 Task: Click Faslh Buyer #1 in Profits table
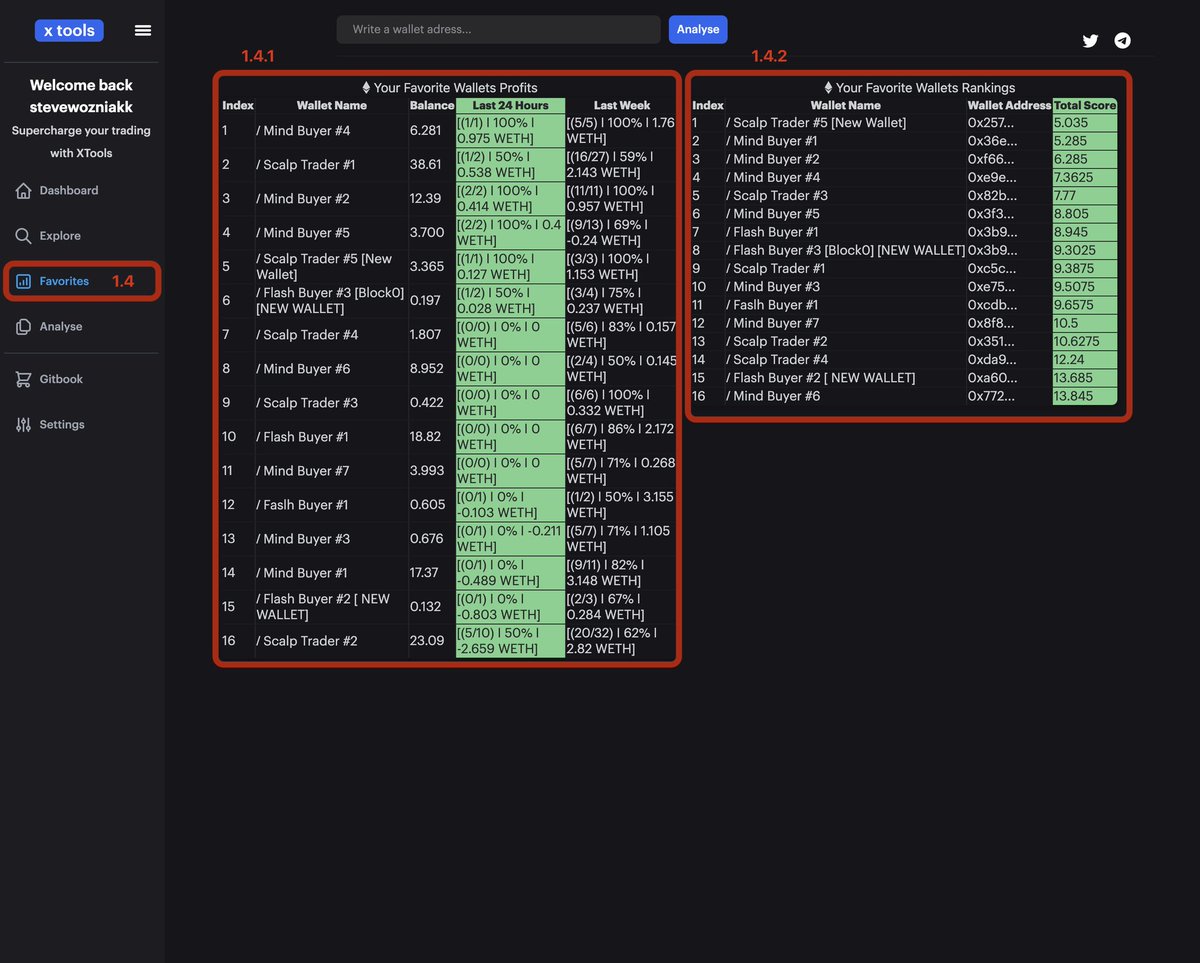click(x=302, y=505)
